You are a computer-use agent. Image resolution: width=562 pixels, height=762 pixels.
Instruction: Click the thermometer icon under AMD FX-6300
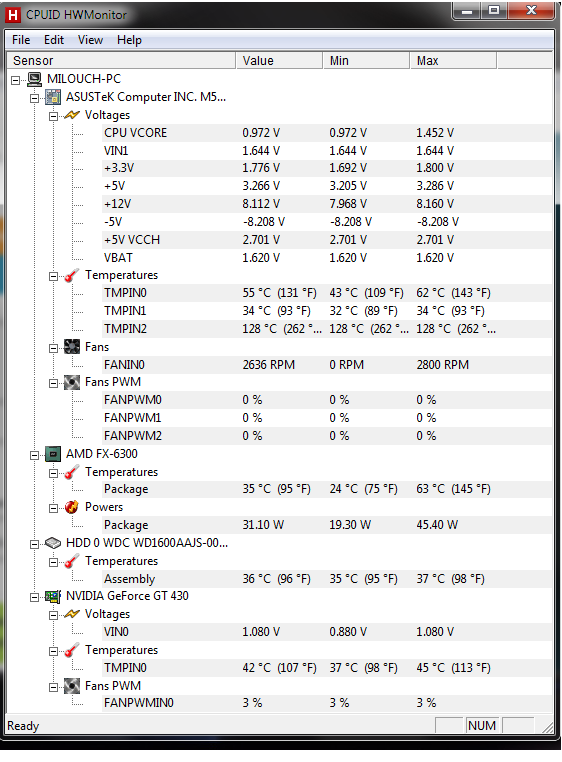pos(72,472)
